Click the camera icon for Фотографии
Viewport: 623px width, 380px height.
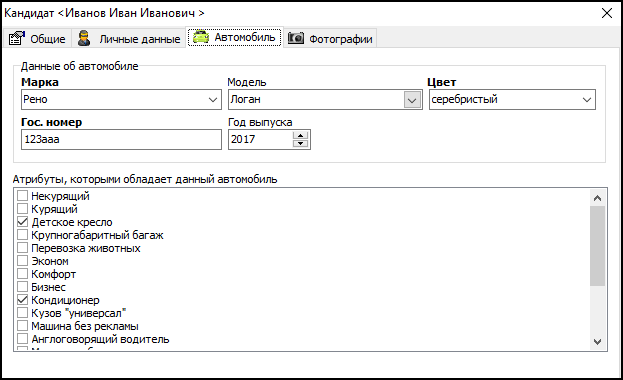(296, 38)
